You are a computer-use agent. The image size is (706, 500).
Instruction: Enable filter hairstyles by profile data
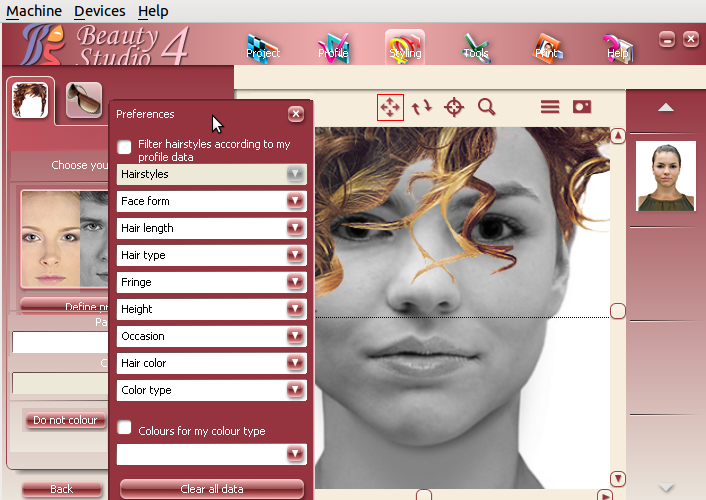(125, 148)
